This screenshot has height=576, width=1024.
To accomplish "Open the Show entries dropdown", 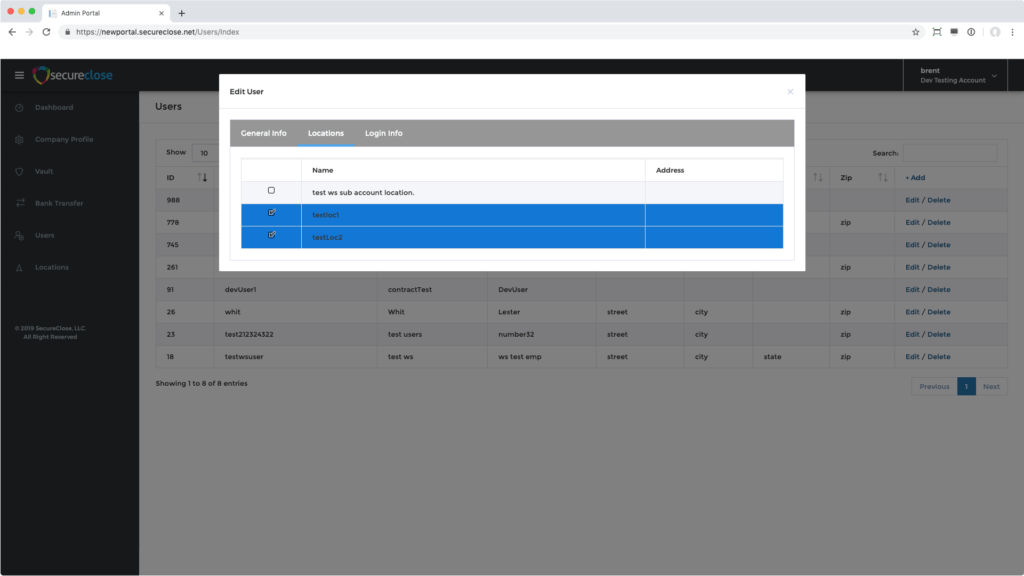I will pos(204,153).
